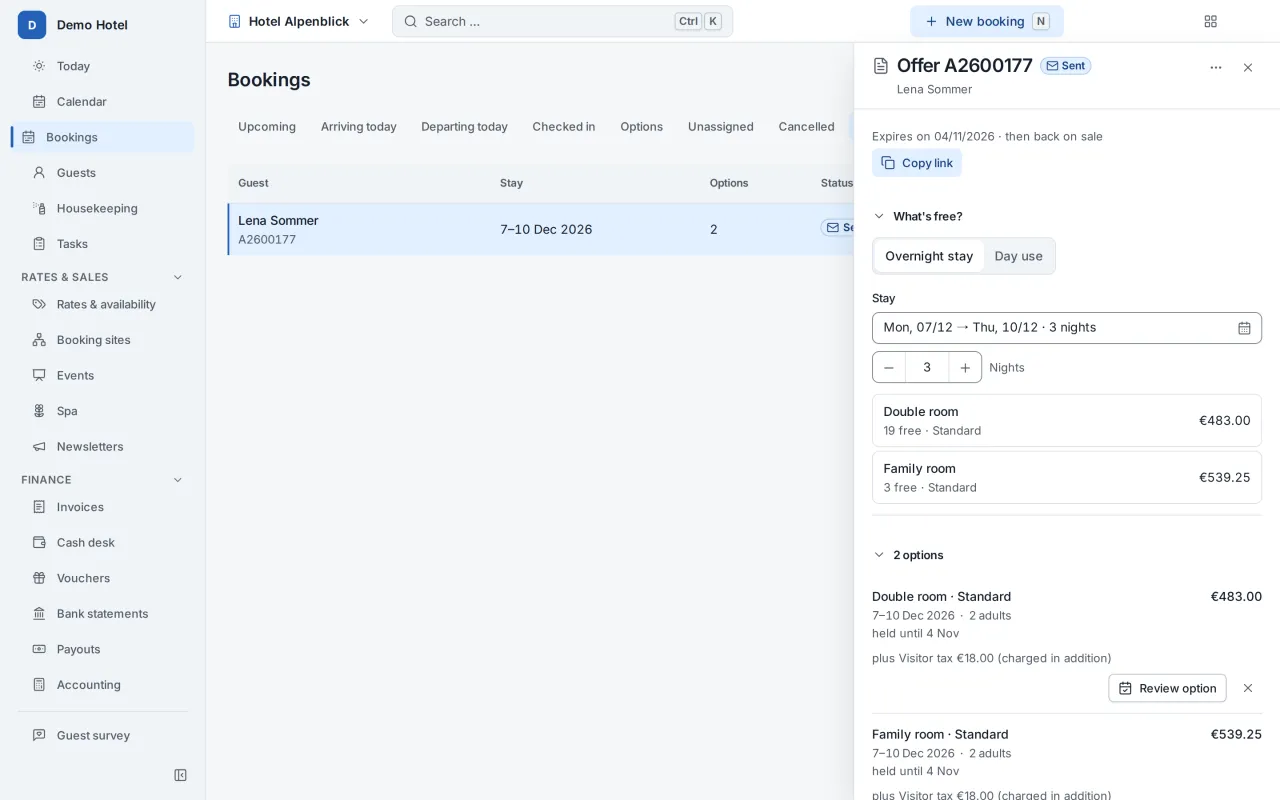Select the Lena Sommer booking row
Viewport: 1280px width, 800px height.
pos(541,229)
